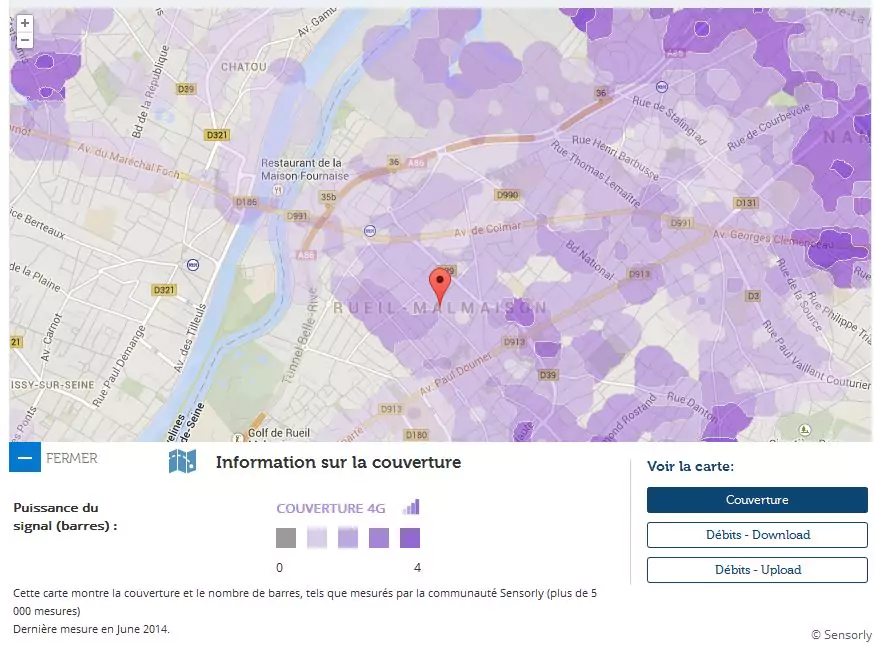Image resolution: width=875 pixels, height=648 pixels.
Task: Click the folded map icon
Action: pos(182,461)
